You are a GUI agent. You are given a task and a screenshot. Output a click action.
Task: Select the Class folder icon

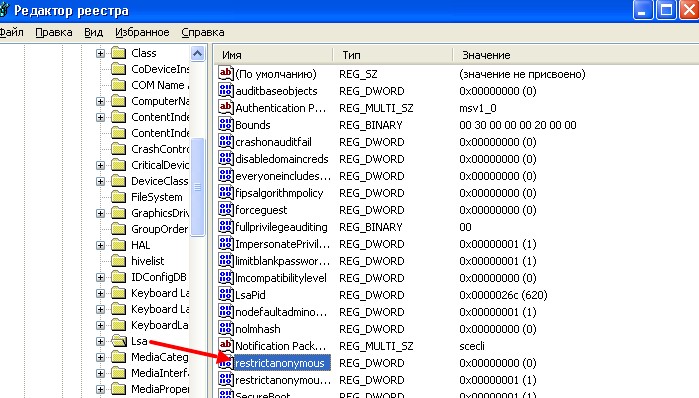point(118,53)
